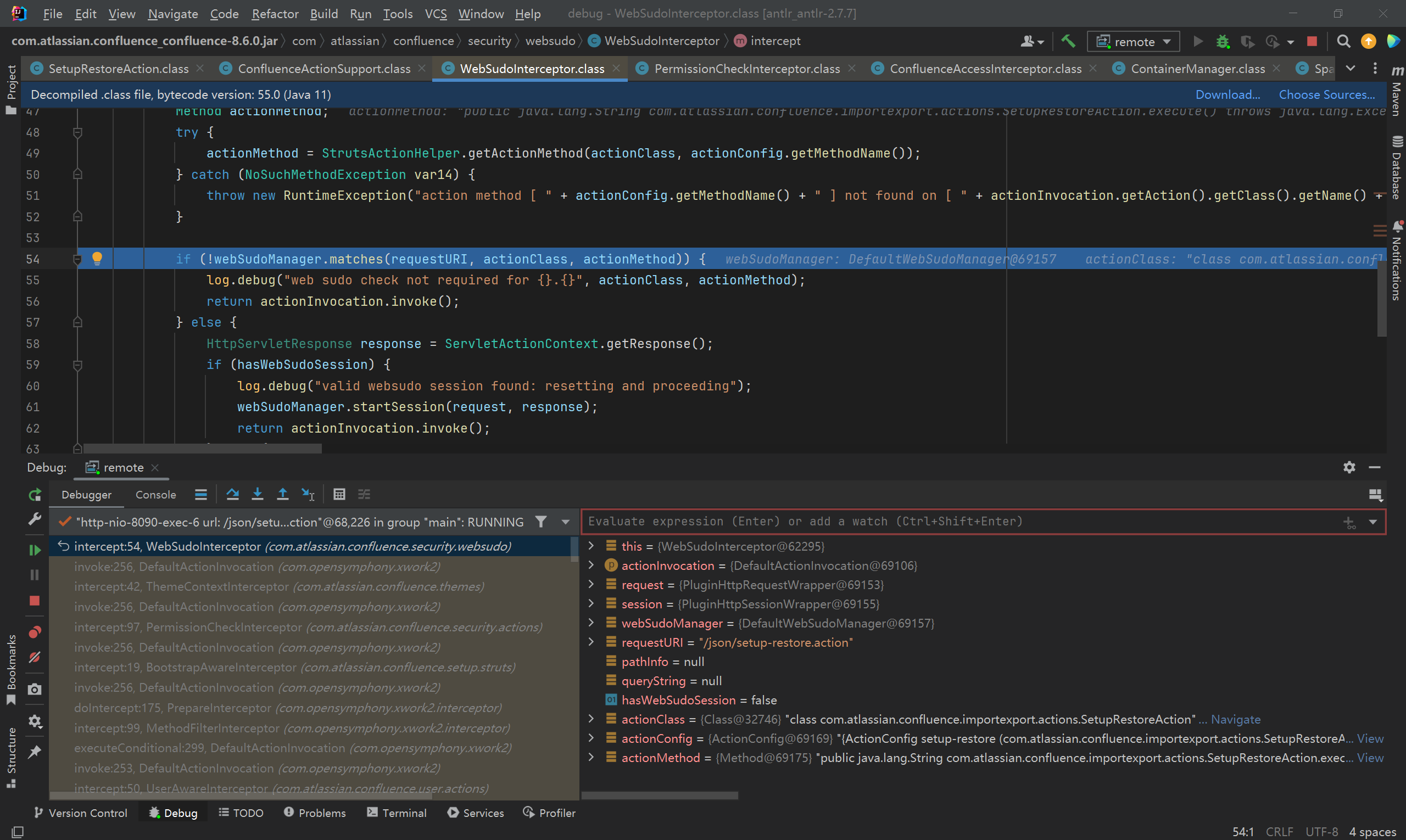This screenshot has width=1406, height=840.
Task: Click the Build project hammer icon
Action: click(x=1068, y=41)
